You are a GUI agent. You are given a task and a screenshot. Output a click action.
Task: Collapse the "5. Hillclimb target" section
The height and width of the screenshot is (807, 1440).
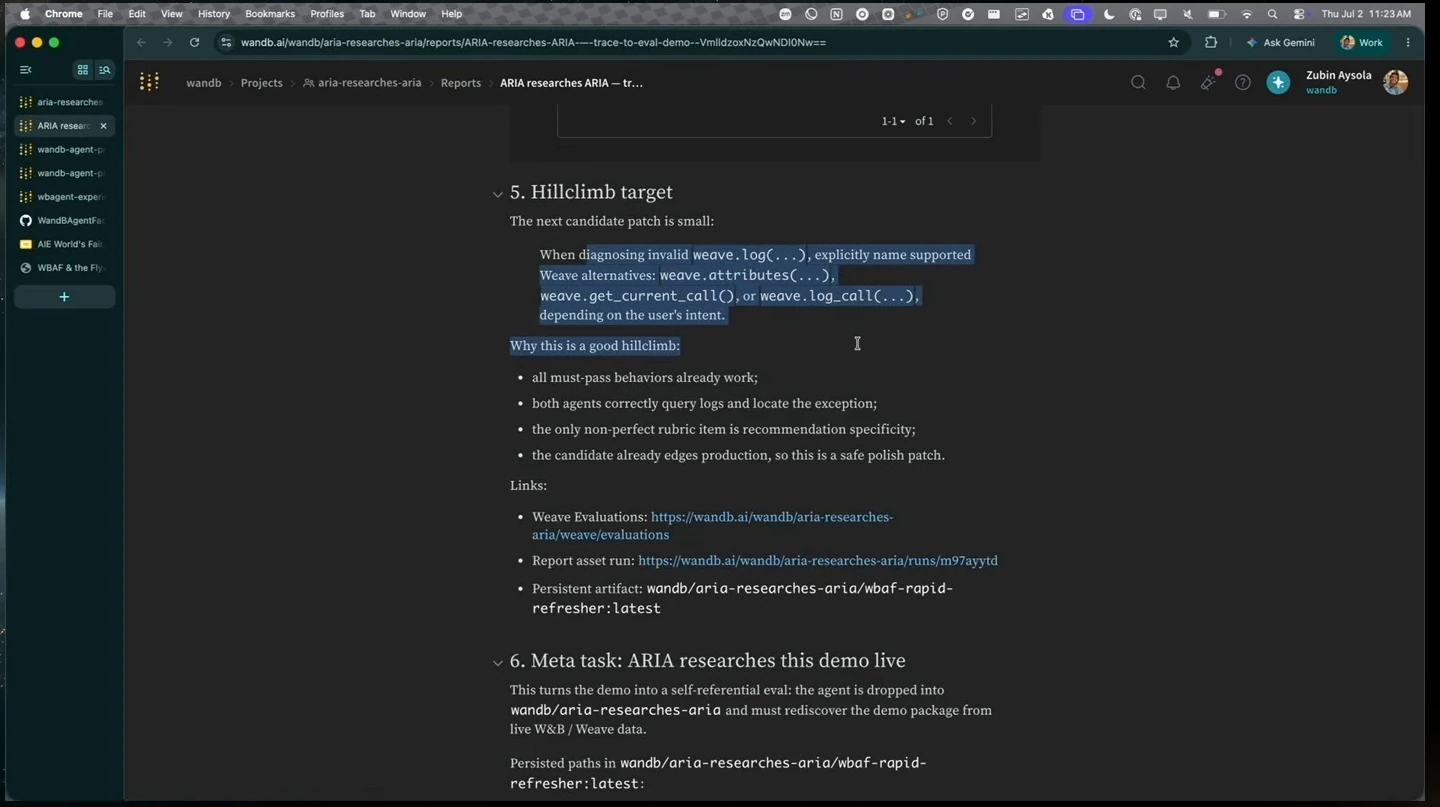pos(497,194)
